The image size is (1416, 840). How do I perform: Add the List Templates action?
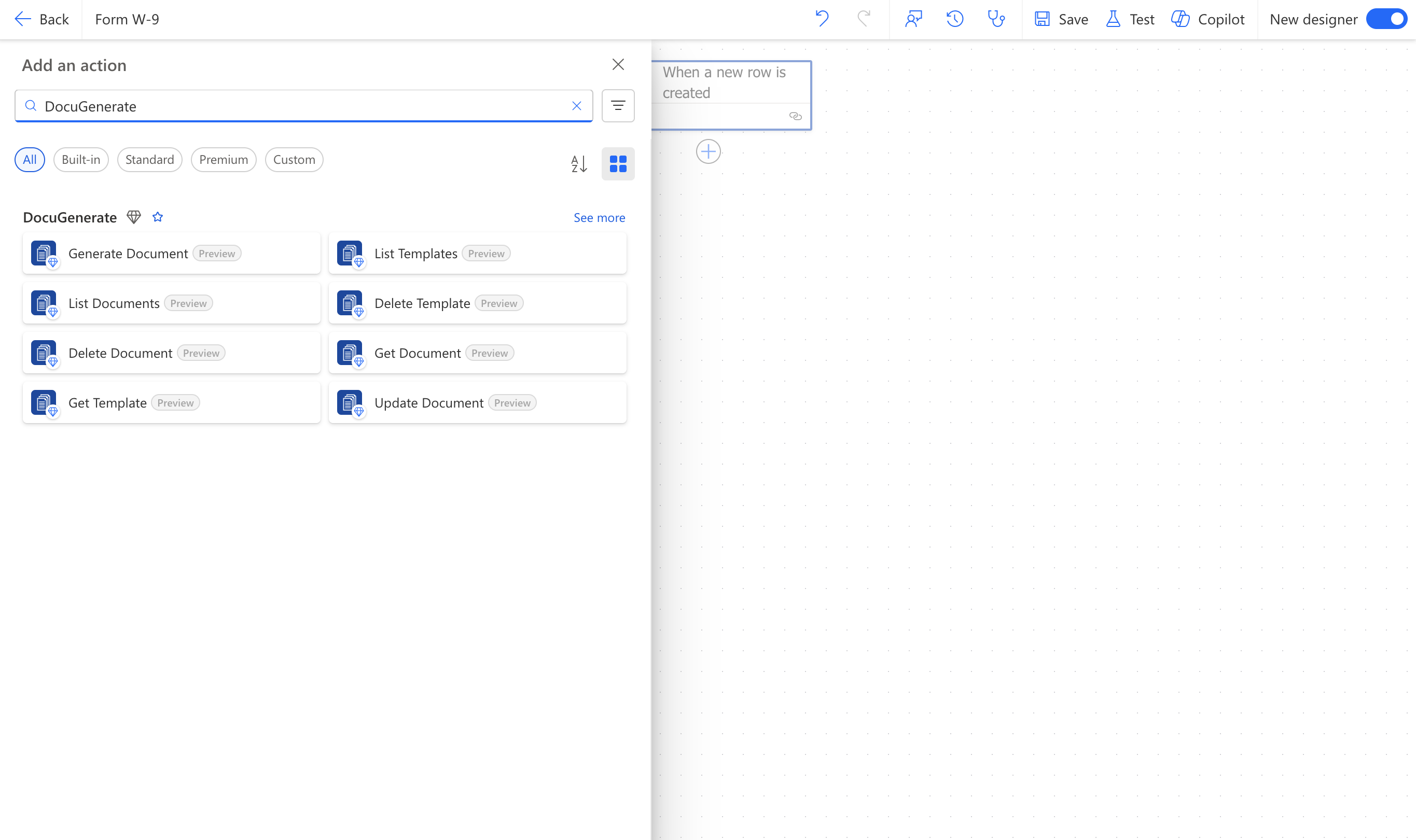pos(477,253)
